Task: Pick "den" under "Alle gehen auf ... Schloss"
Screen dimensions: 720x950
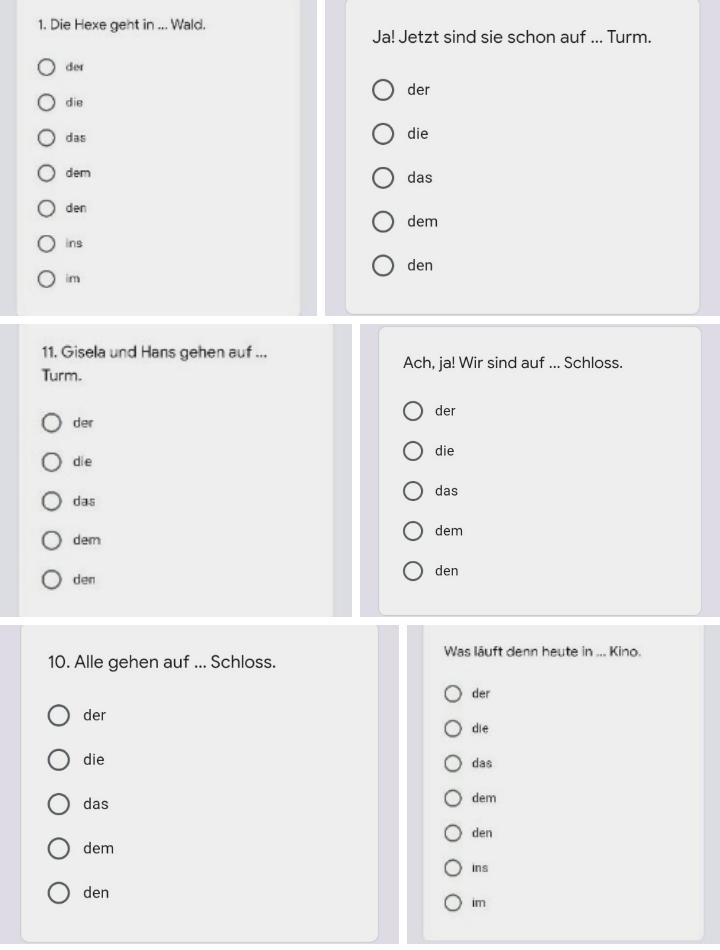Action: (60, 893)
